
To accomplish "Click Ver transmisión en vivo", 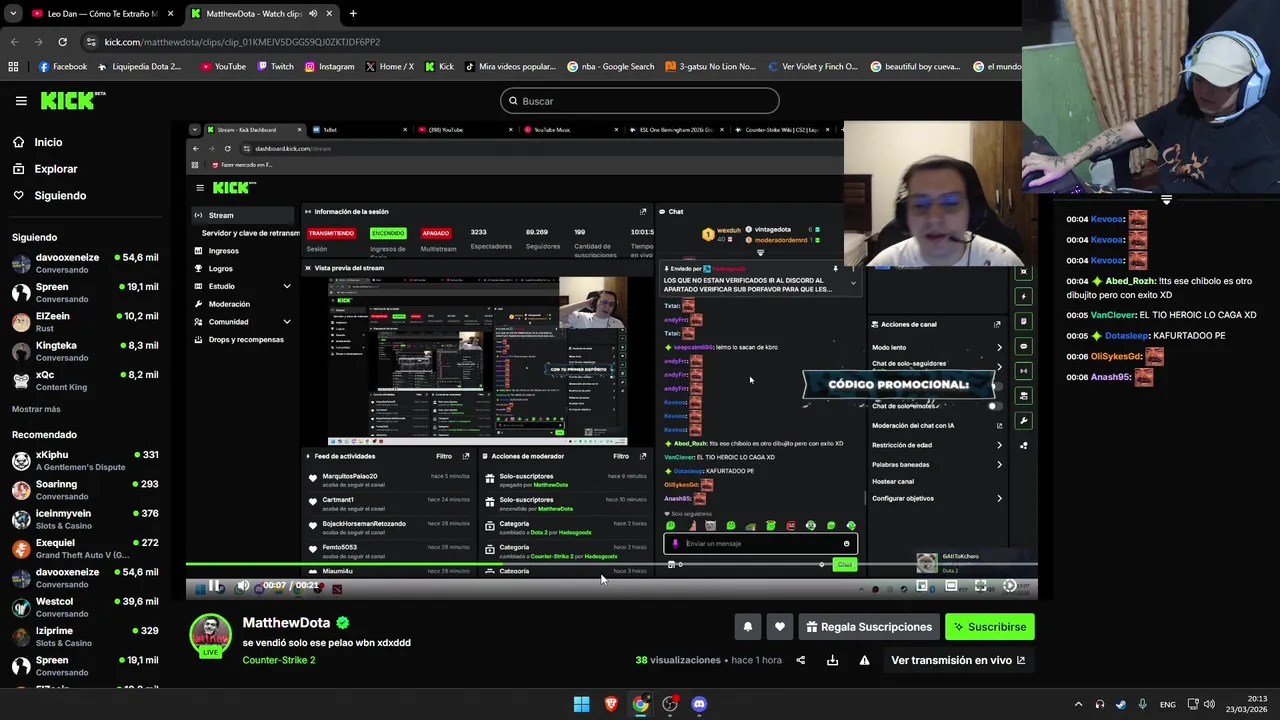I will point(958,660).
